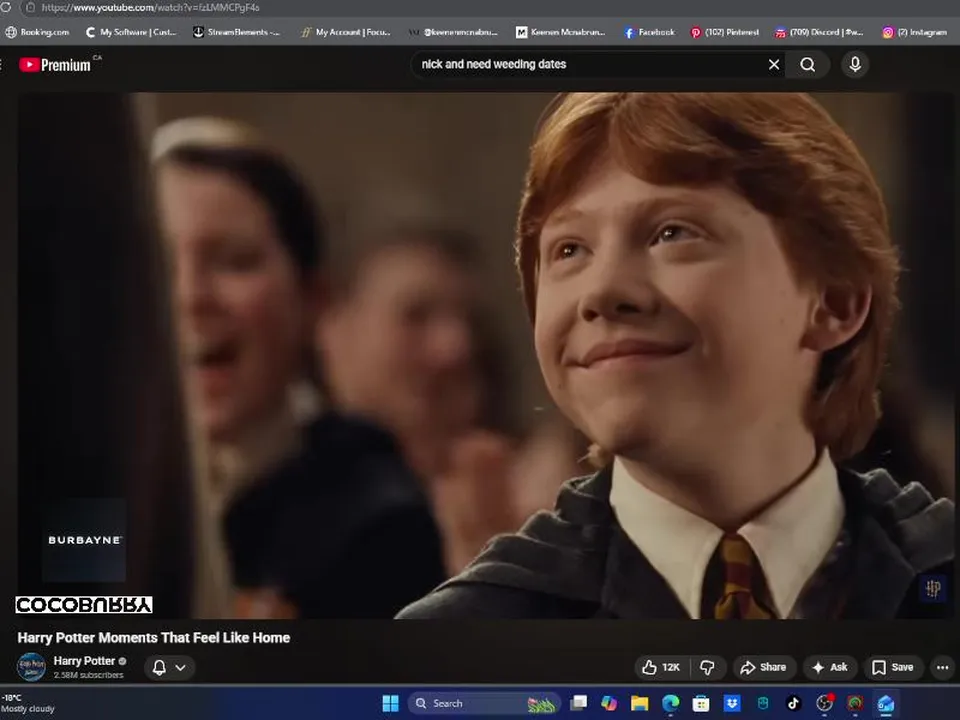Image resolution: width=960 pixels, height=720 pixels.
Task: Toggle the notification bell for Harry Potter
Action: click(x=159, y=667)
